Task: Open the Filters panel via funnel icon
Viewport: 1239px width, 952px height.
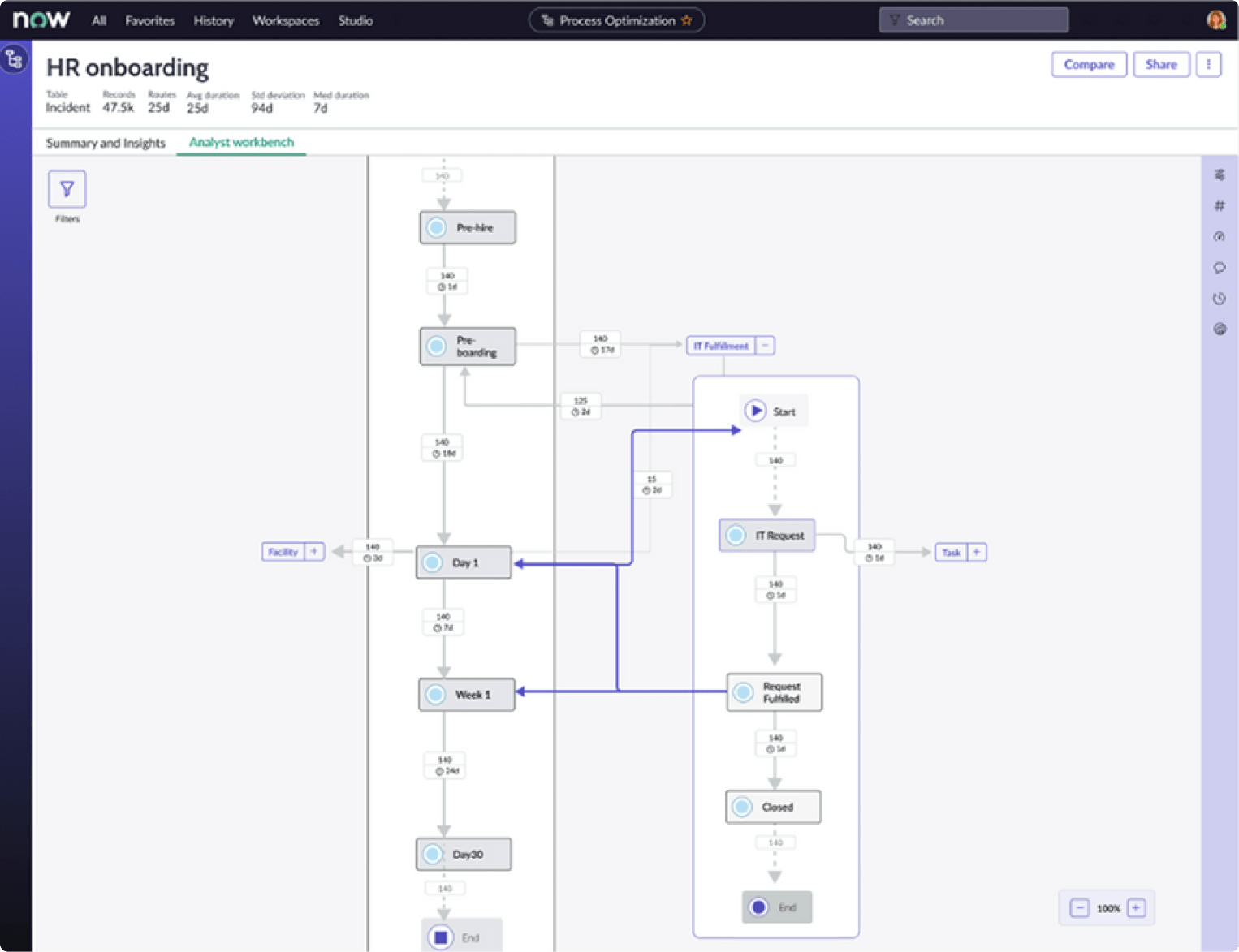Action: click(67, 189)
